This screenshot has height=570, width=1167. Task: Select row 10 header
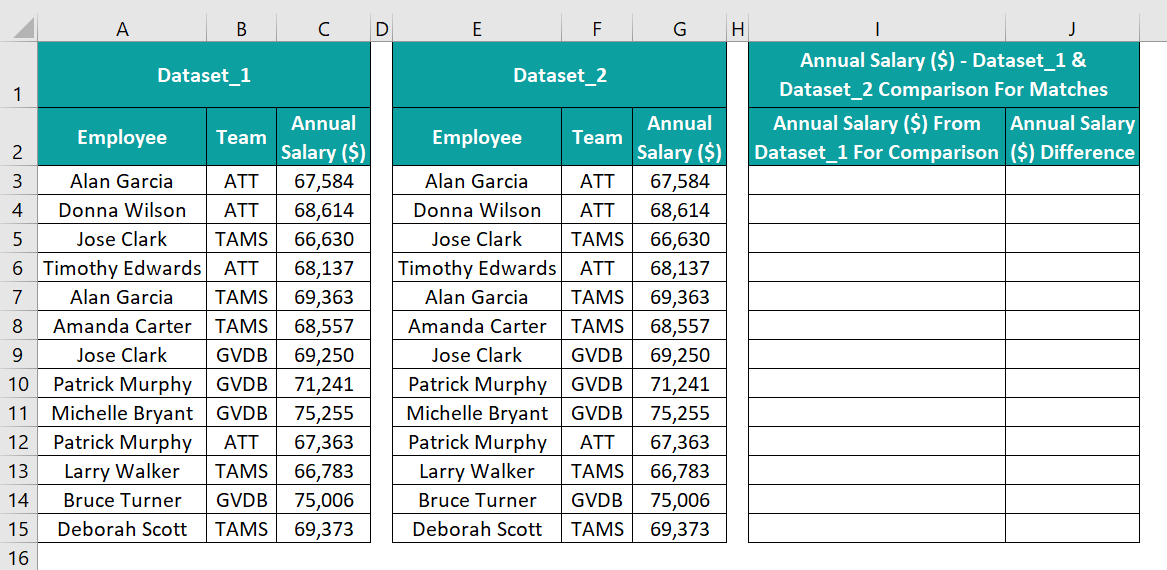pyautogui.click(x=19, y=384)
